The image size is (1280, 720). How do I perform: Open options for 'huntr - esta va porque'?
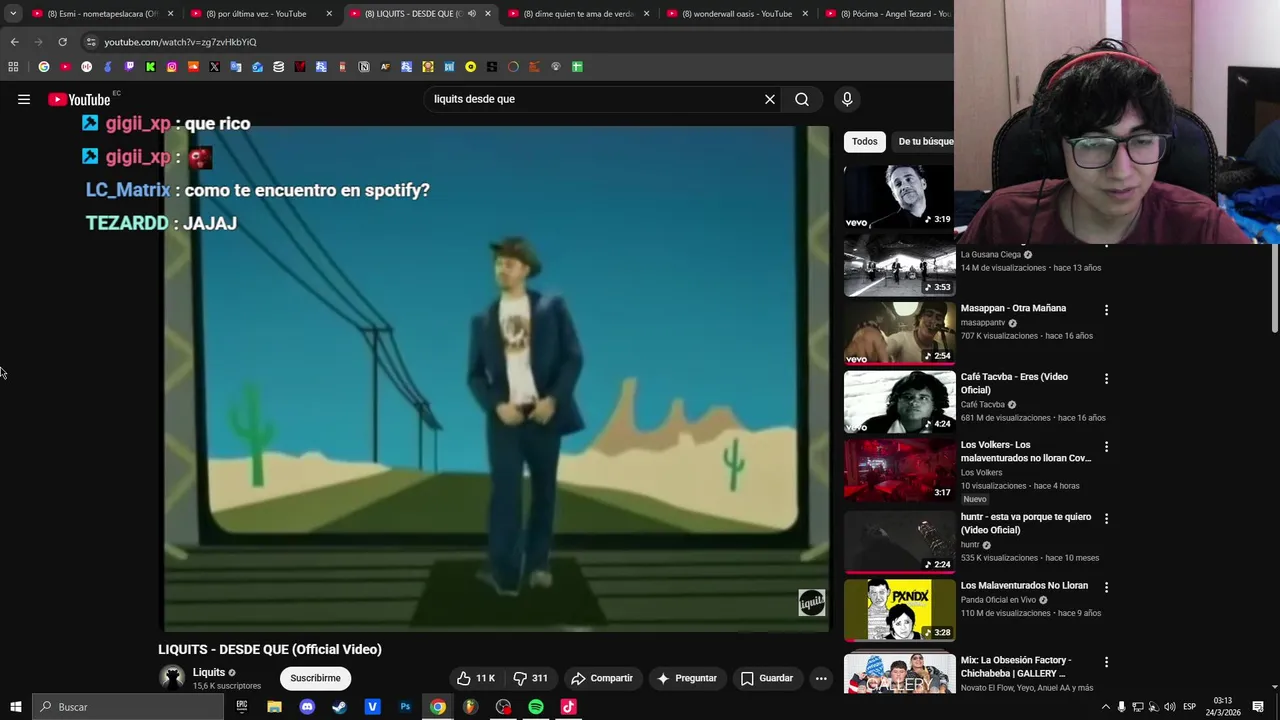click(x=1106, y=518)
